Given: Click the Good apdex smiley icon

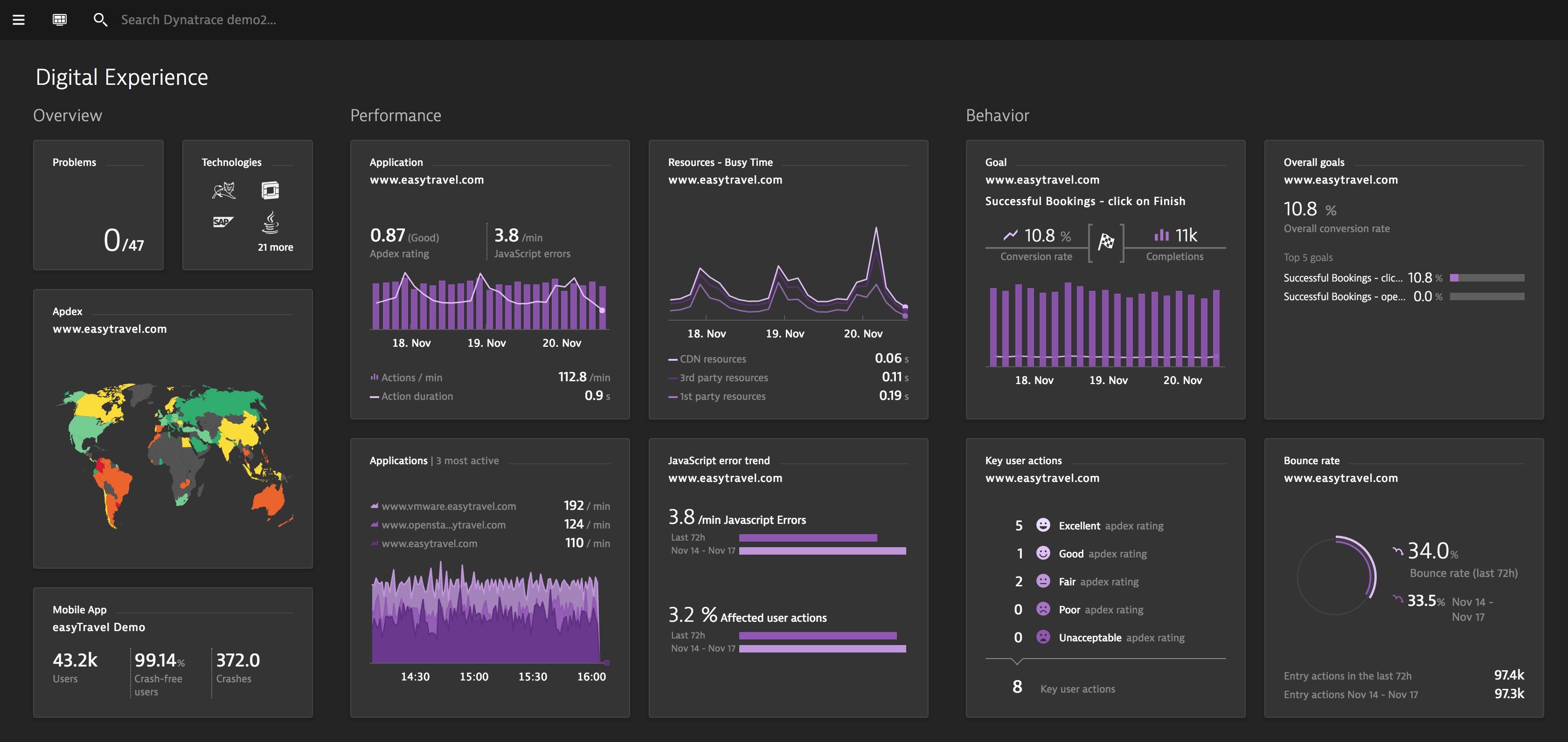Looking at the screenshot, I should pyautogui.click(x=1043, y=553).
